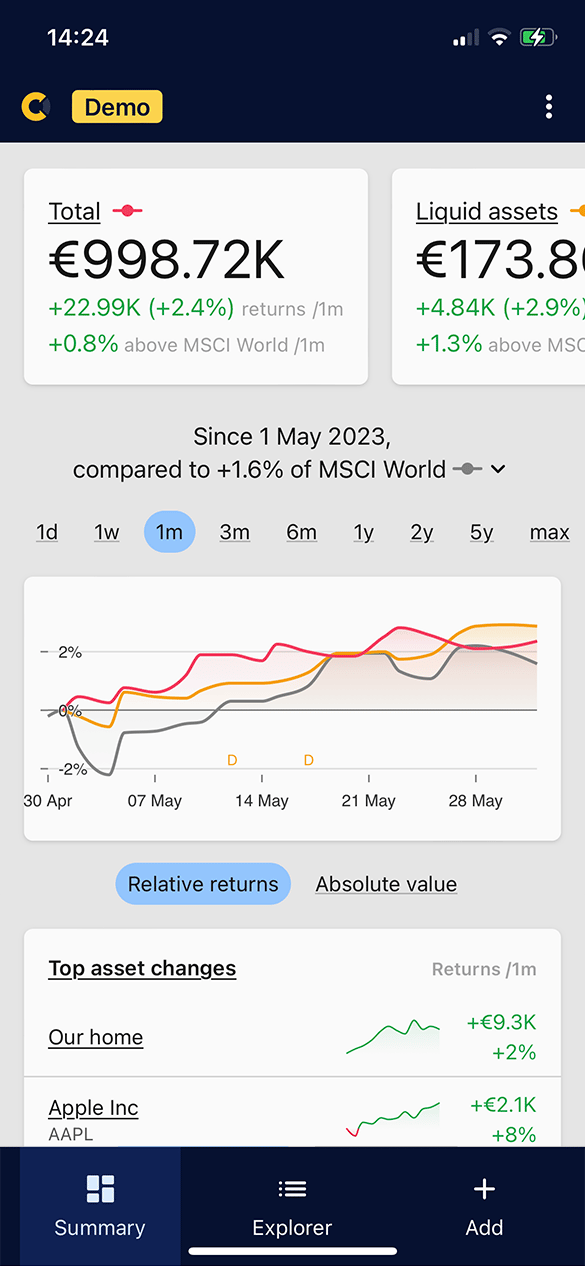Switch chart to Absolute value

[x=386, y=884]
